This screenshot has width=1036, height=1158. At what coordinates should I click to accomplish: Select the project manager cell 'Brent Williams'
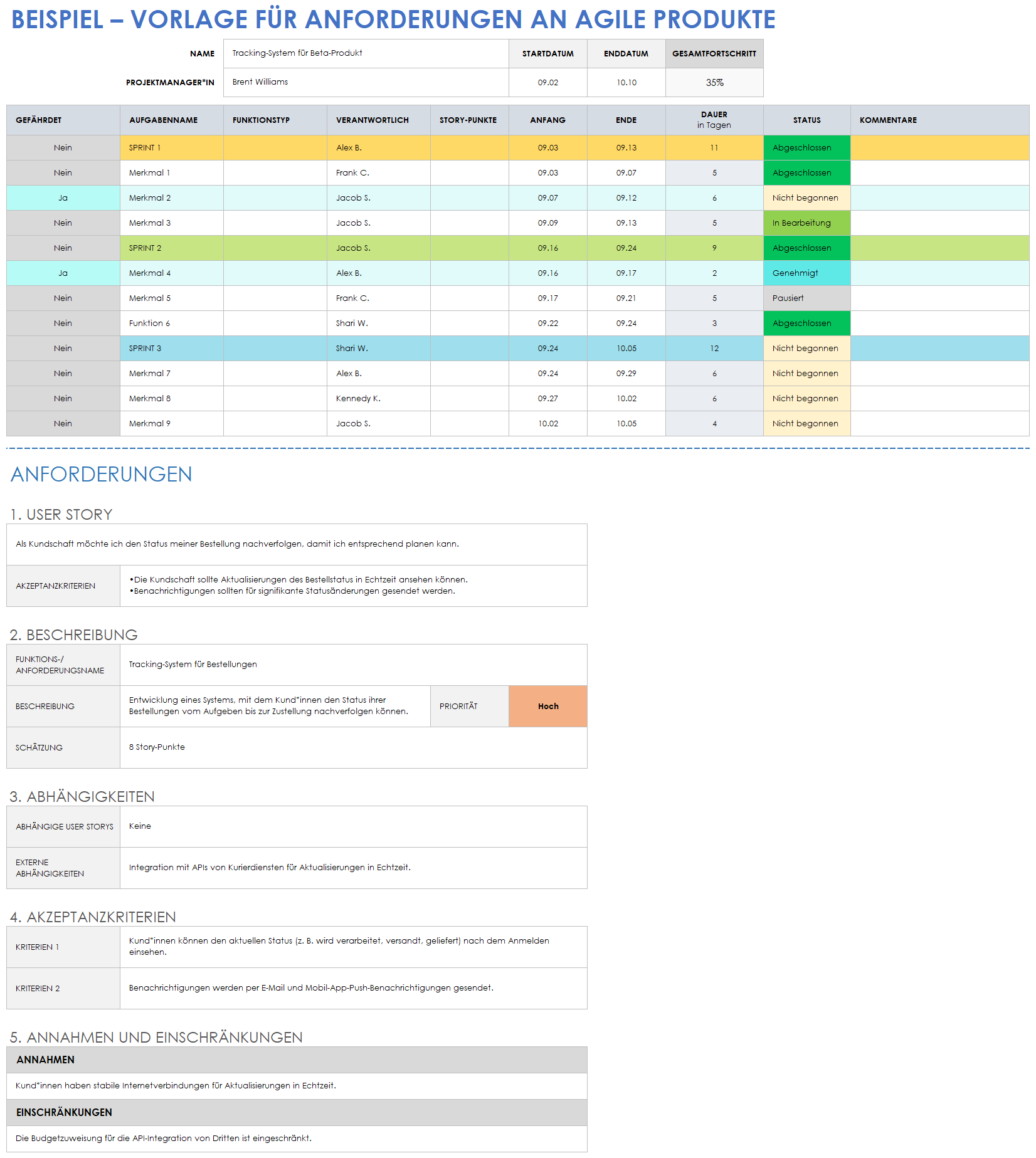[x=366, y=82]
